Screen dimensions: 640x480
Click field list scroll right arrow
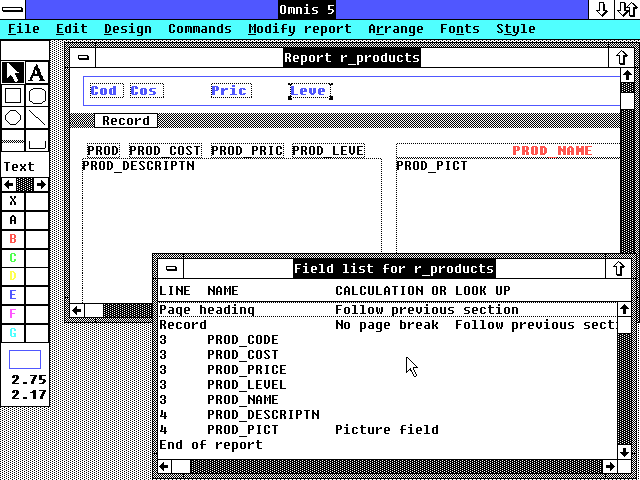(610, 466)
